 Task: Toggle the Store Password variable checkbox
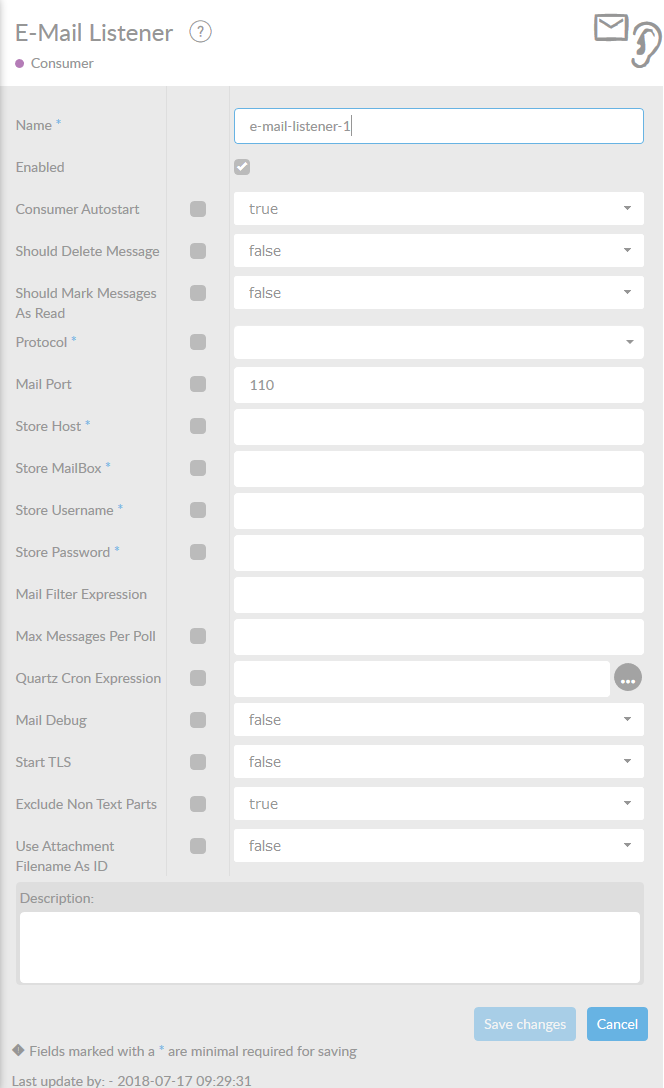[198, 552]
